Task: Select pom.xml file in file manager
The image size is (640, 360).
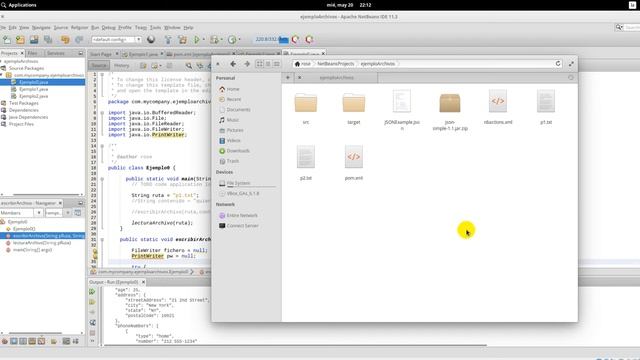Action: 354,163
